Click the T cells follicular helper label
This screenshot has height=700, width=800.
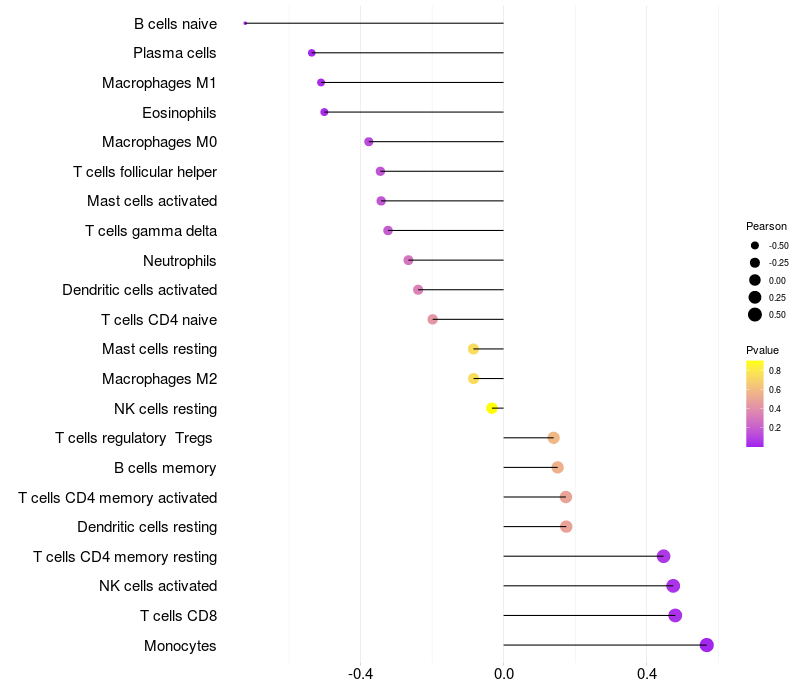145,172
